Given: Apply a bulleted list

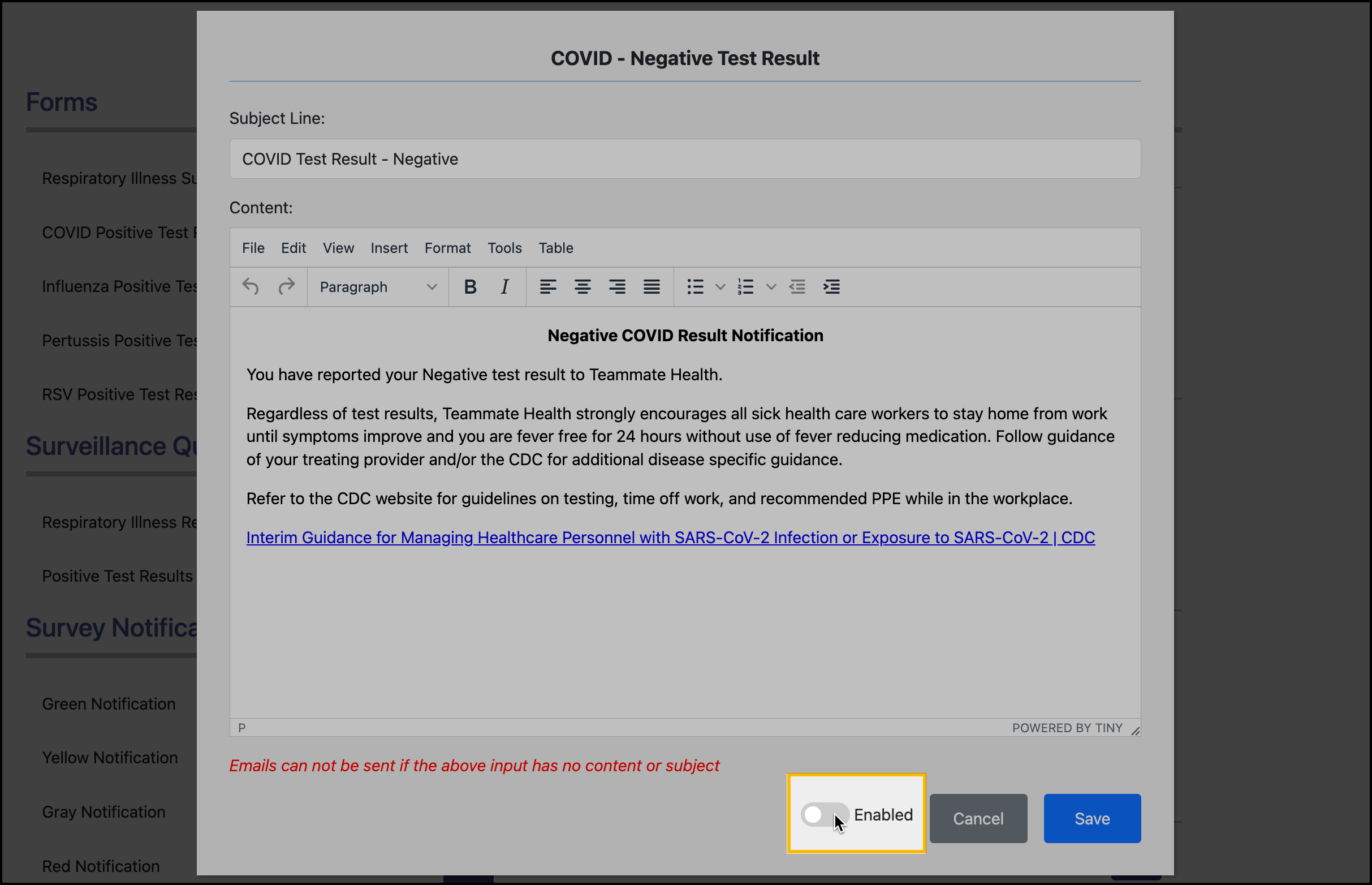Looking at the screenshot, I should point(694,287).
